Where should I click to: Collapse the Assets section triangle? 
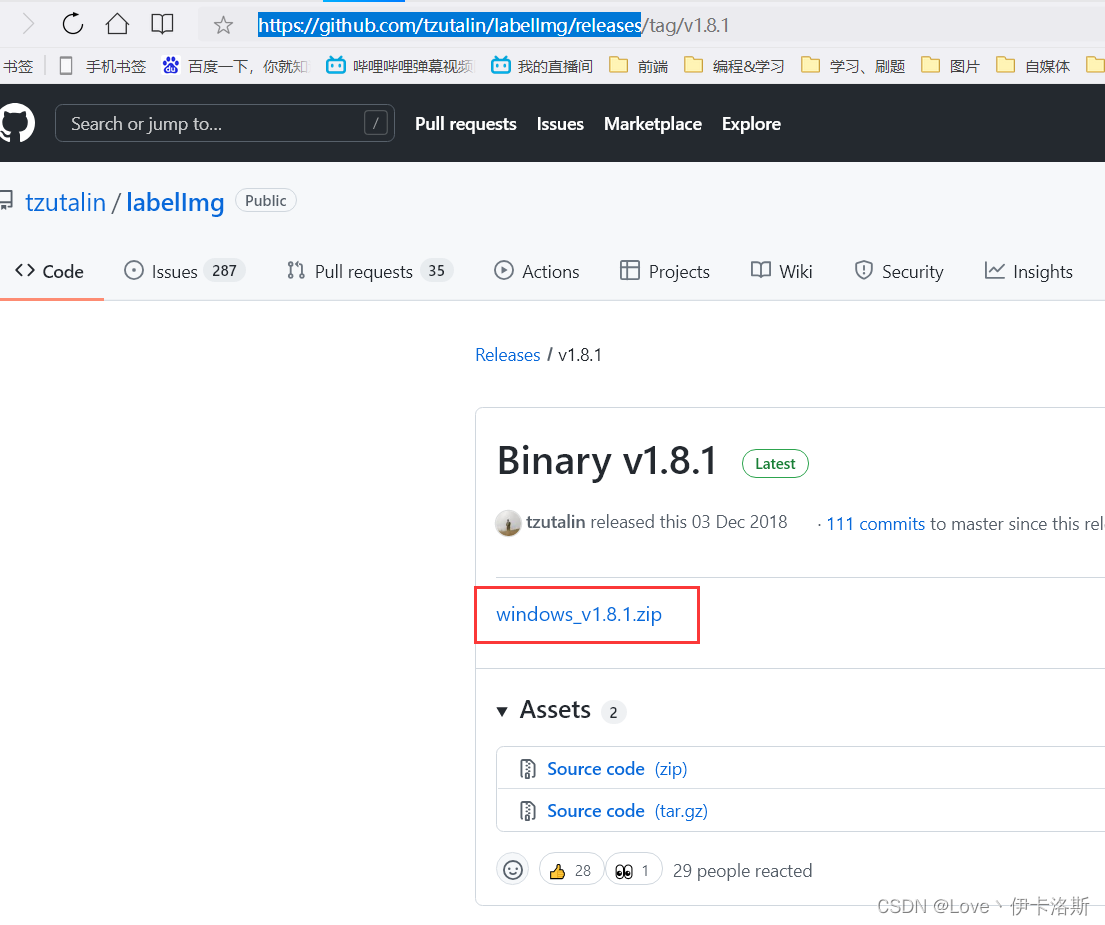tap(502, 712)
